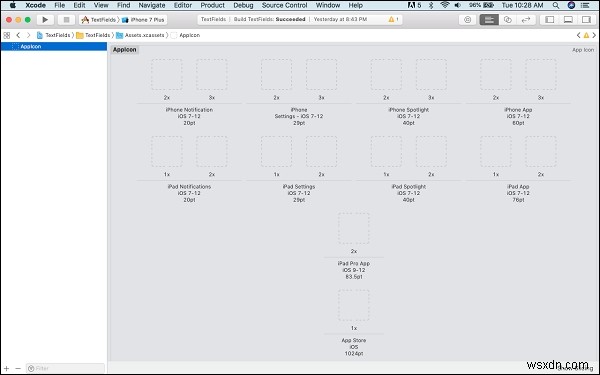The width and height of the screenshot is (600, 375).
Task: Select iPhone Notification 3x icon slot
Action: [x=212, y=74]
